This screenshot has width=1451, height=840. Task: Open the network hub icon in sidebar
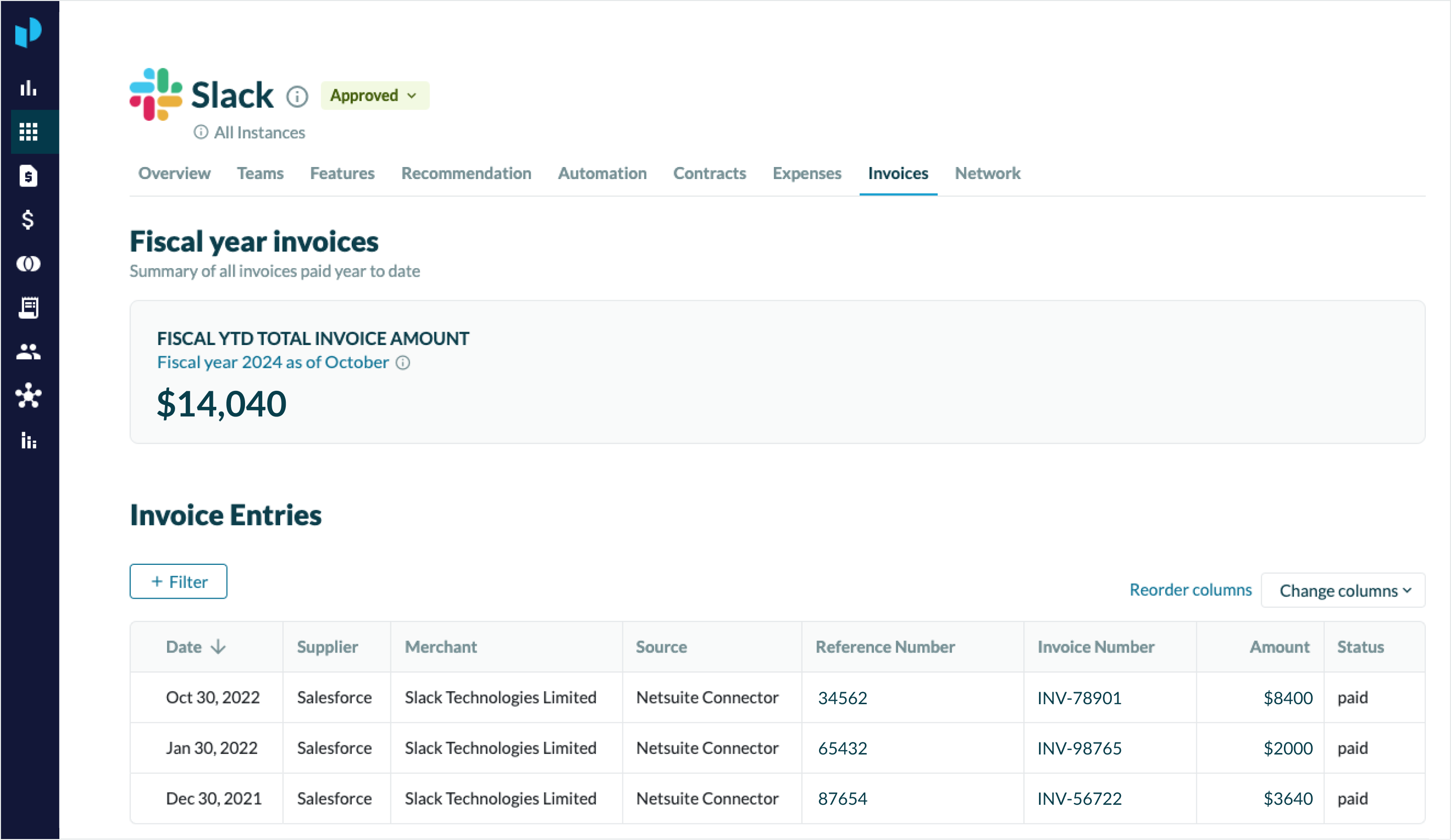pos(28,396)
